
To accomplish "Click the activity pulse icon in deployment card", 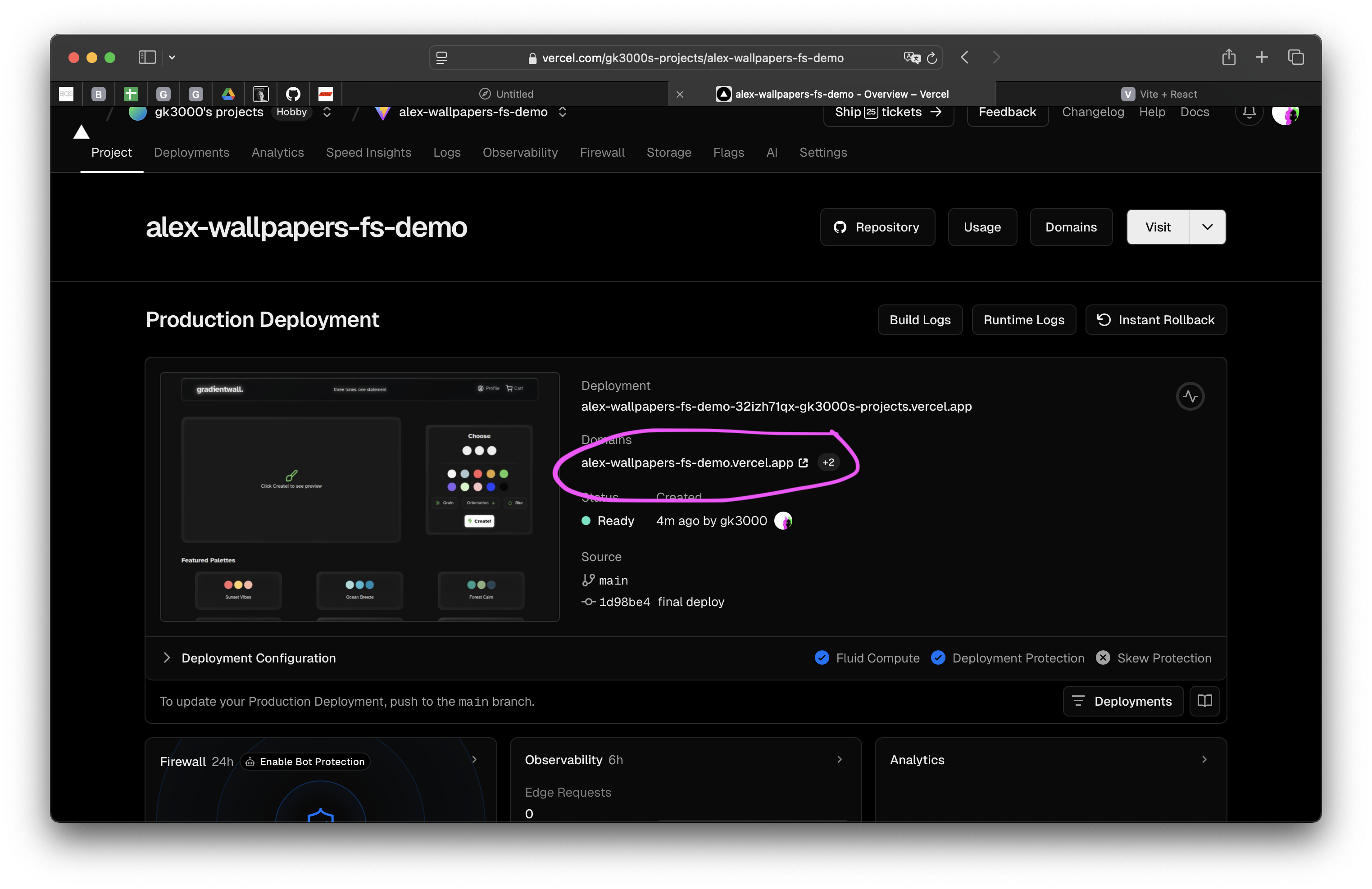I will pyautogui.click(x=1190, y=397).
